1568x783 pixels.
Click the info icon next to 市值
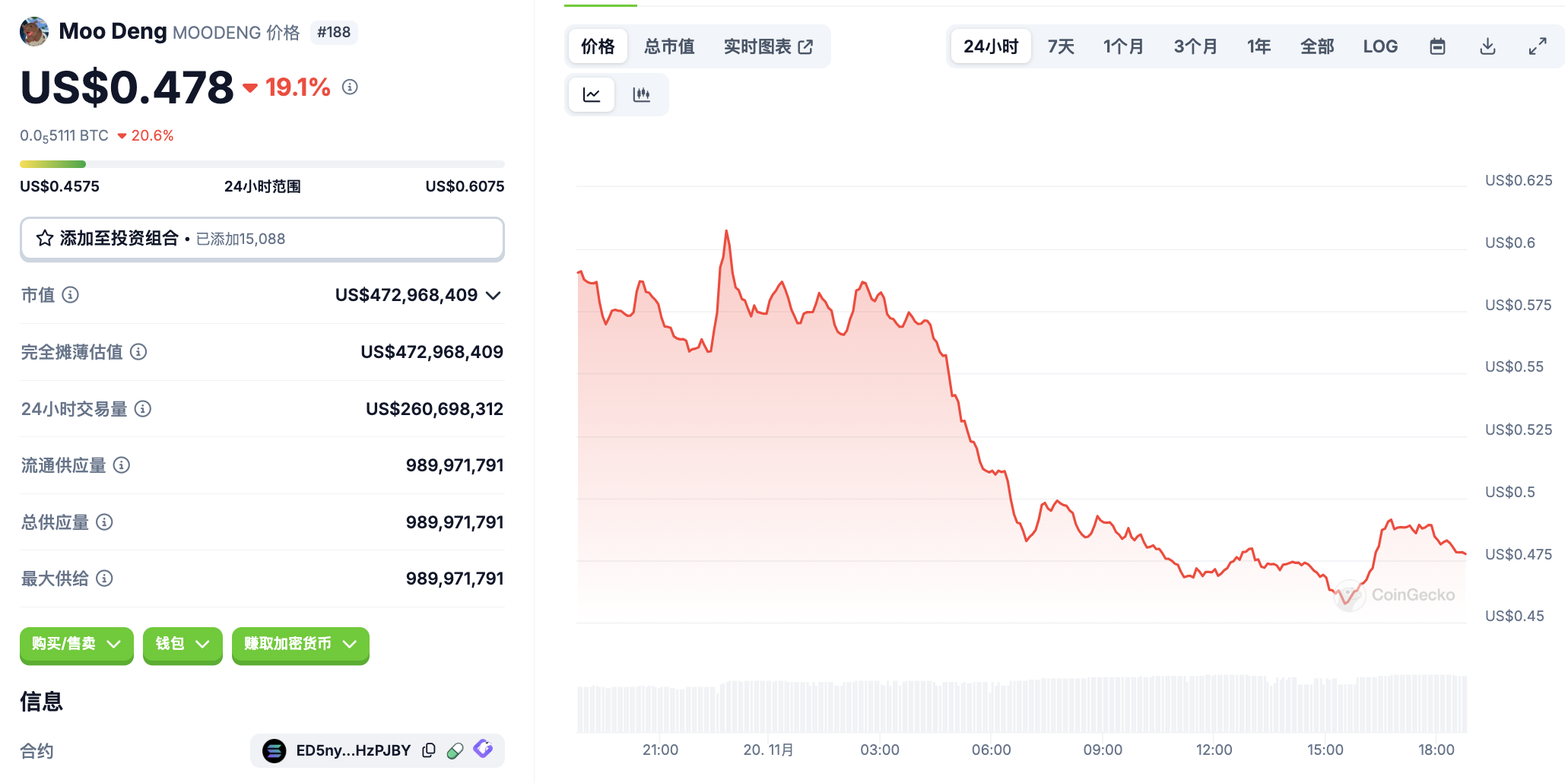click(70, 295)
